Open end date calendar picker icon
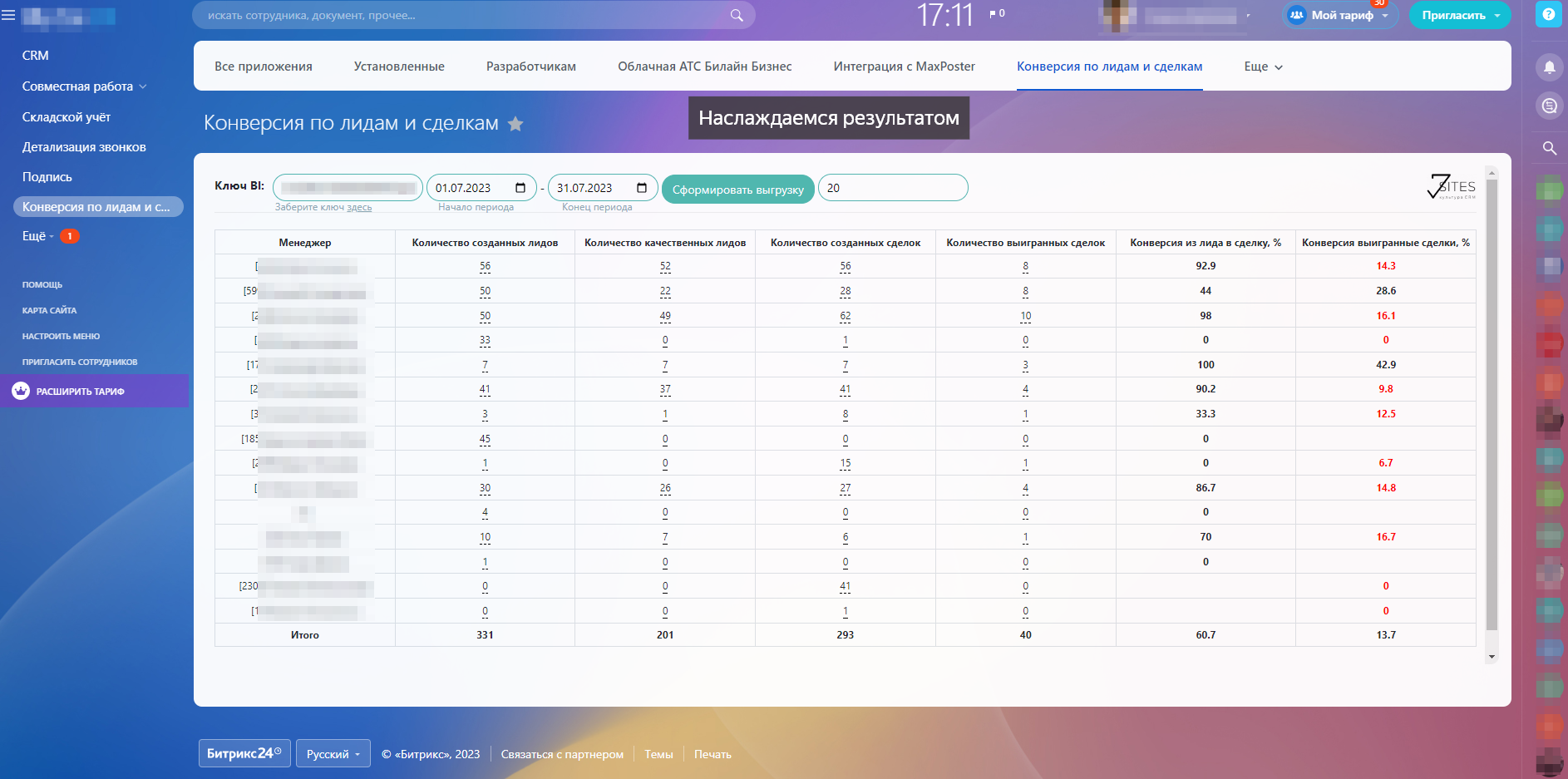Screen dimensions: 1568x779 point(642,188)
